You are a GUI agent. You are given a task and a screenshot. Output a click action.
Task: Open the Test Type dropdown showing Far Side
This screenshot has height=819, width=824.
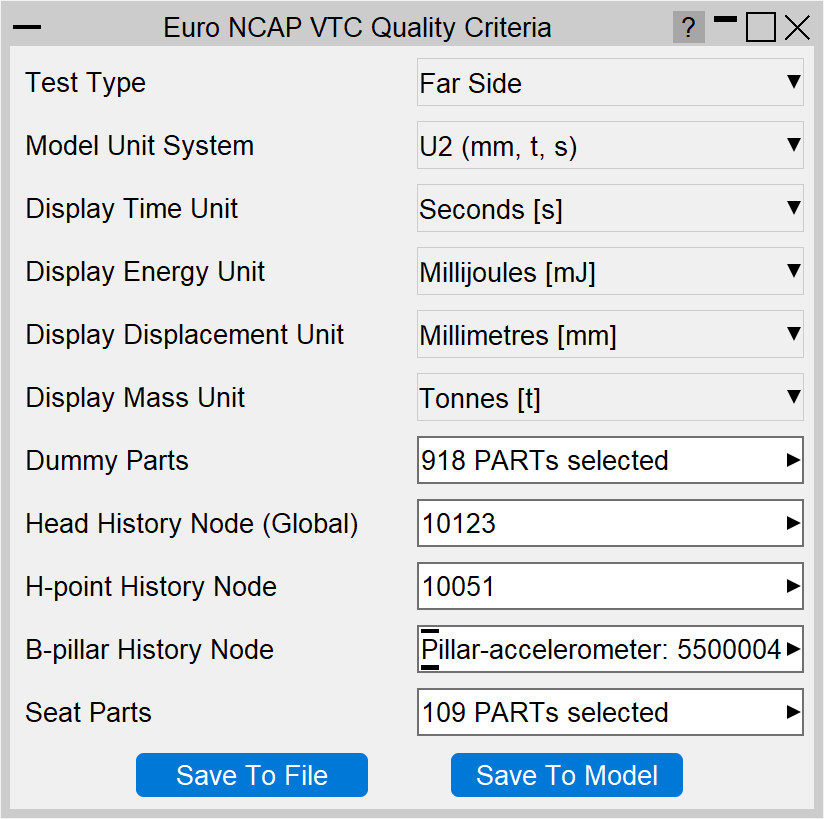[x=610, y=83]
